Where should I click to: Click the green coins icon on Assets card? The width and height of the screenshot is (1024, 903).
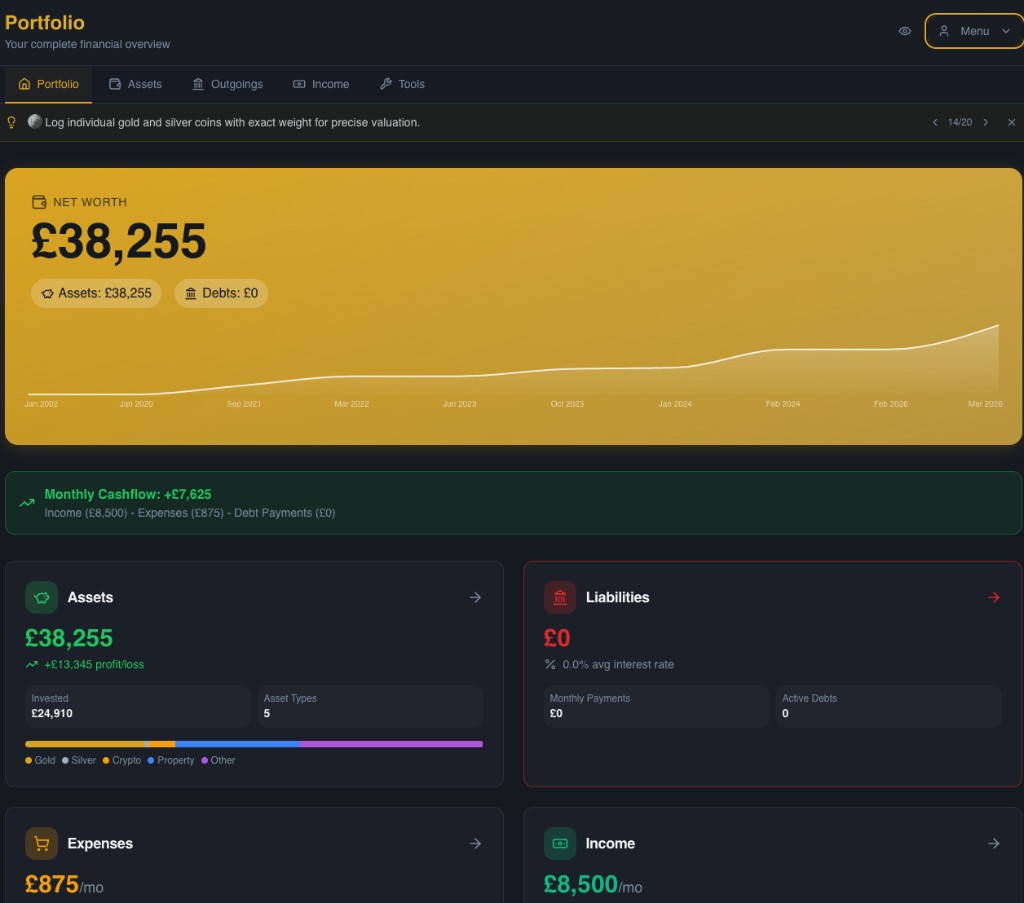point(41,597)
